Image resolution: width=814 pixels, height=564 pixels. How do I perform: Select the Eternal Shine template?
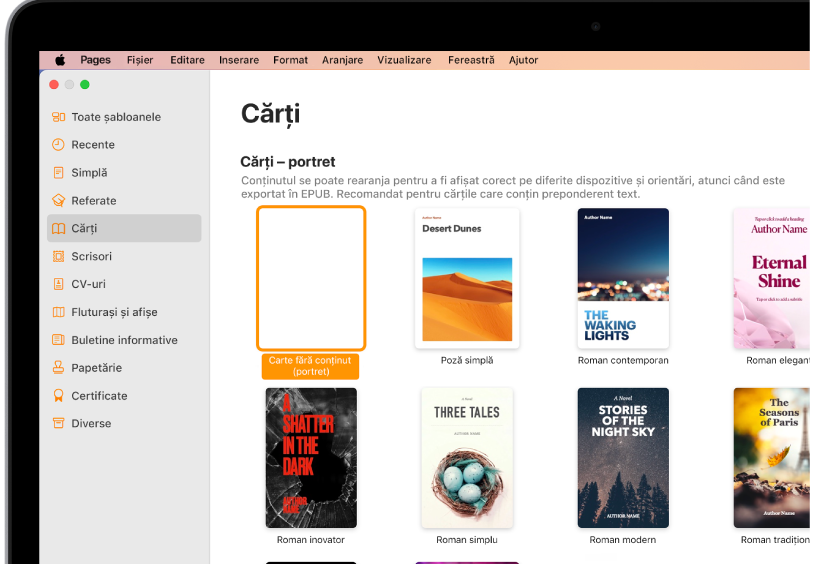771,278
